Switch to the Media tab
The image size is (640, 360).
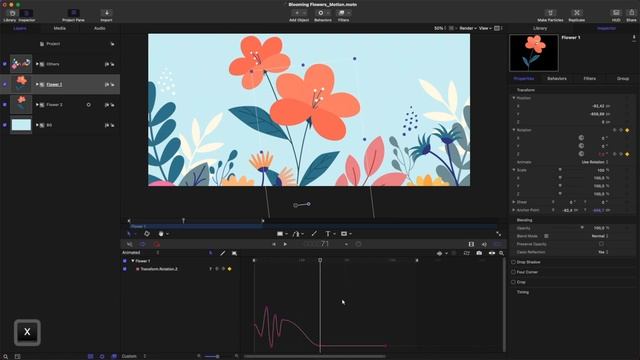pyautogui.click(x=60, y=28)
